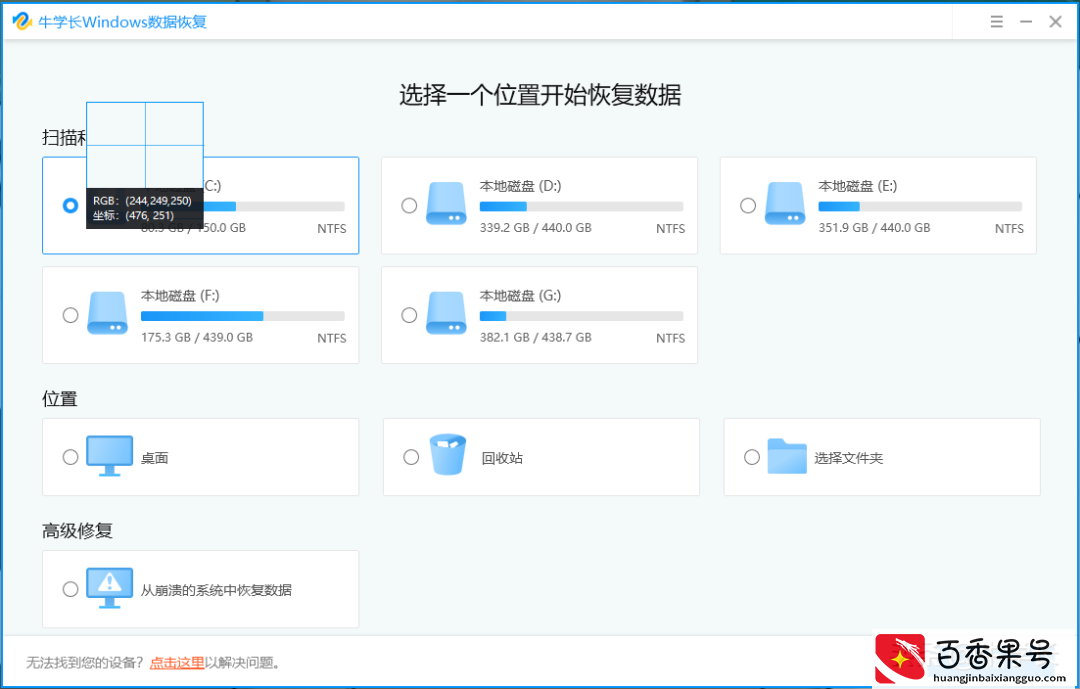Viewport: 1080px width, 689px height.
Task: Select the local disk (G:) radio button
Action: [409, 315]
